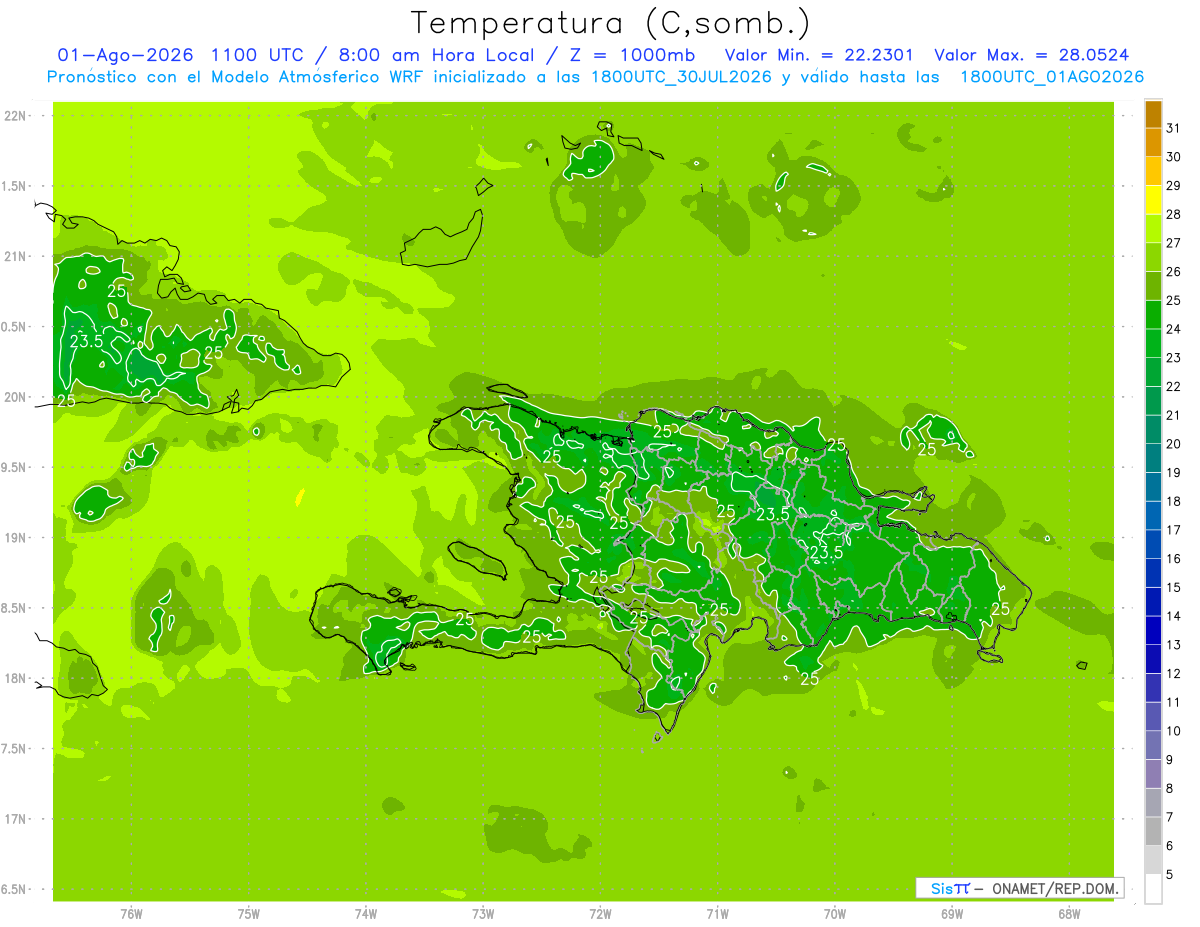Click the 01-Ago-2026 date label

pyautogui.click(x=127, y=55)
